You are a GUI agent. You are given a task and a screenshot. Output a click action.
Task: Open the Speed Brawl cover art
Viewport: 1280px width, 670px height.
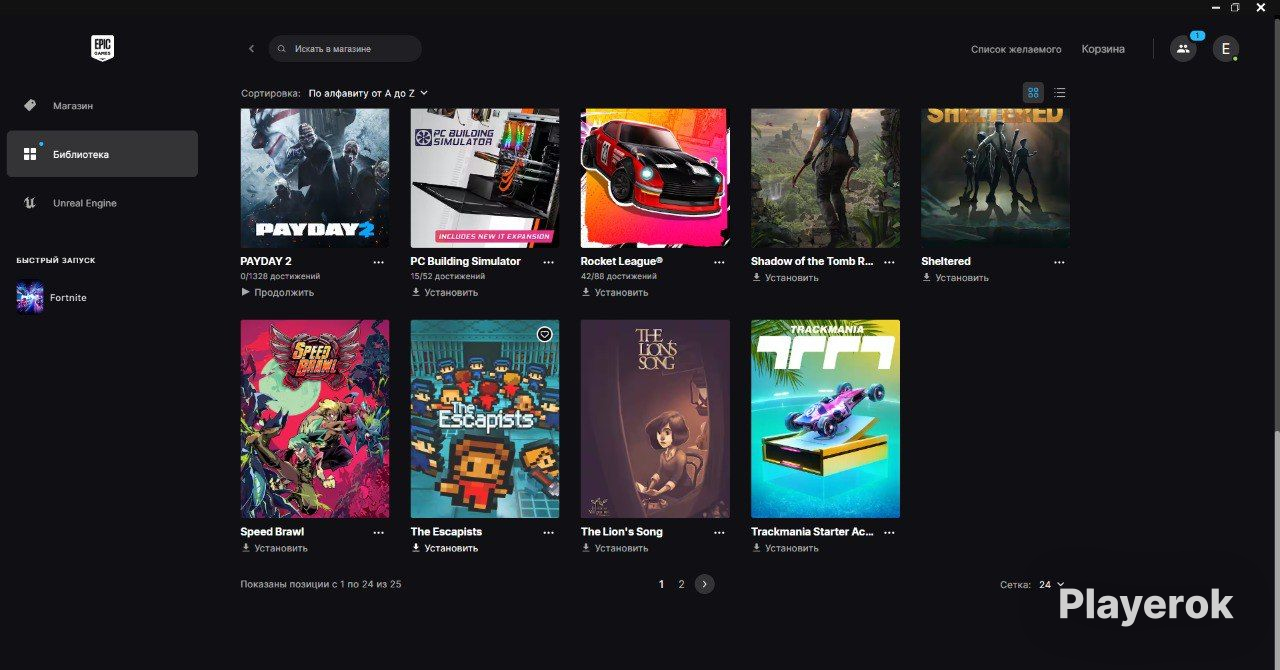[x=315, y=419]
